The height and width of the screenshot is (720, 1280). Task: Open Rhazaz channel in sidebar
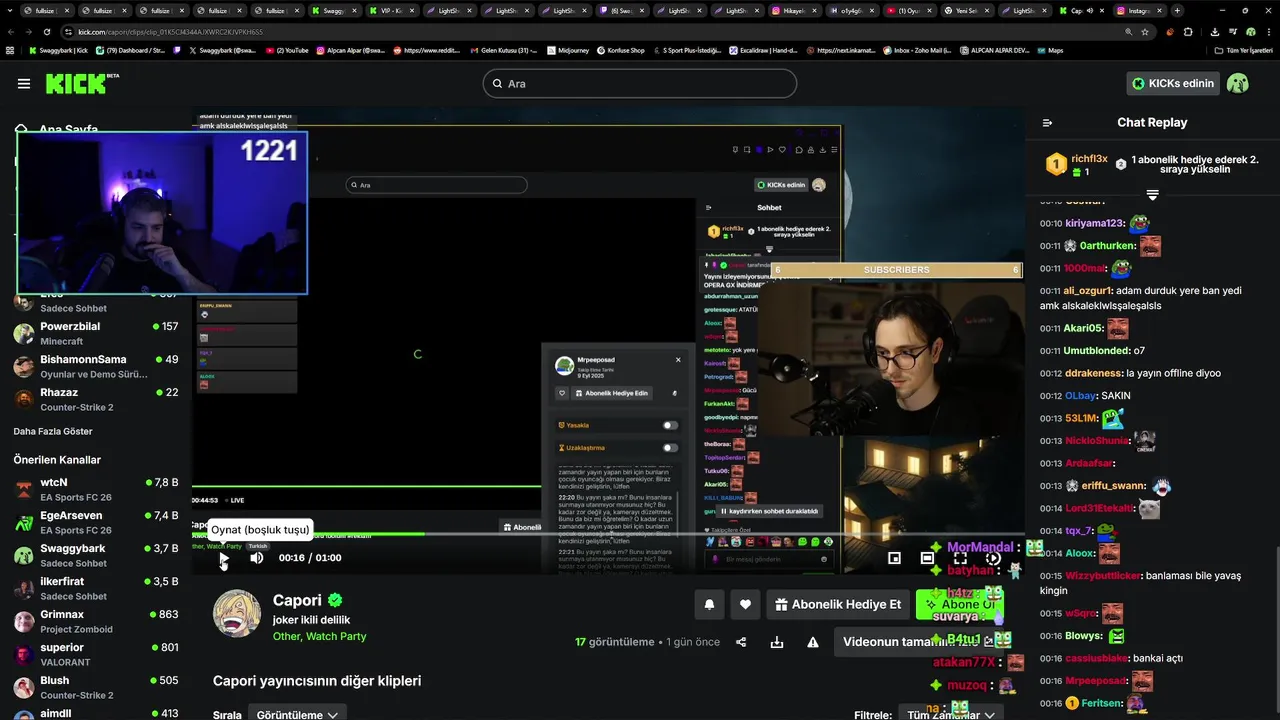click(x=95, y=399)
